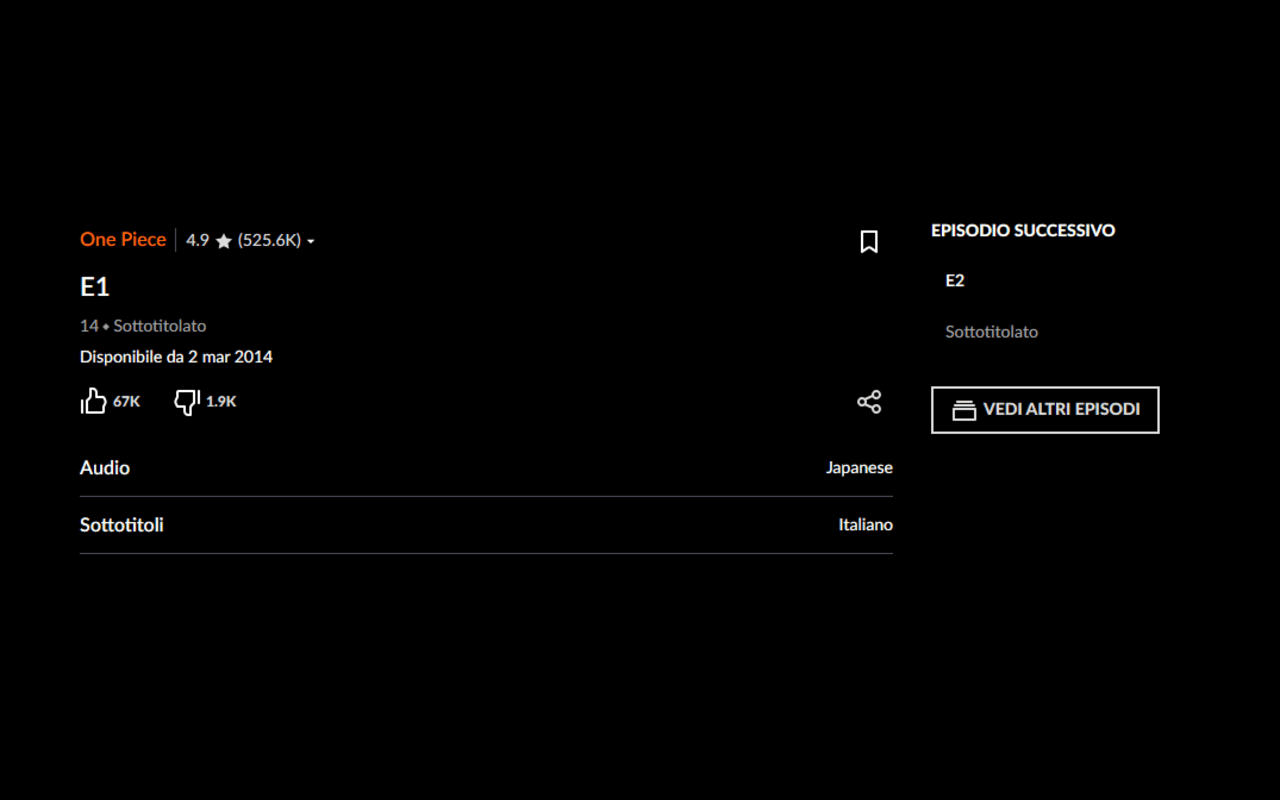Open the next episode E2
This screenshot has width=1280, height=800.
[x=955, y=281]
